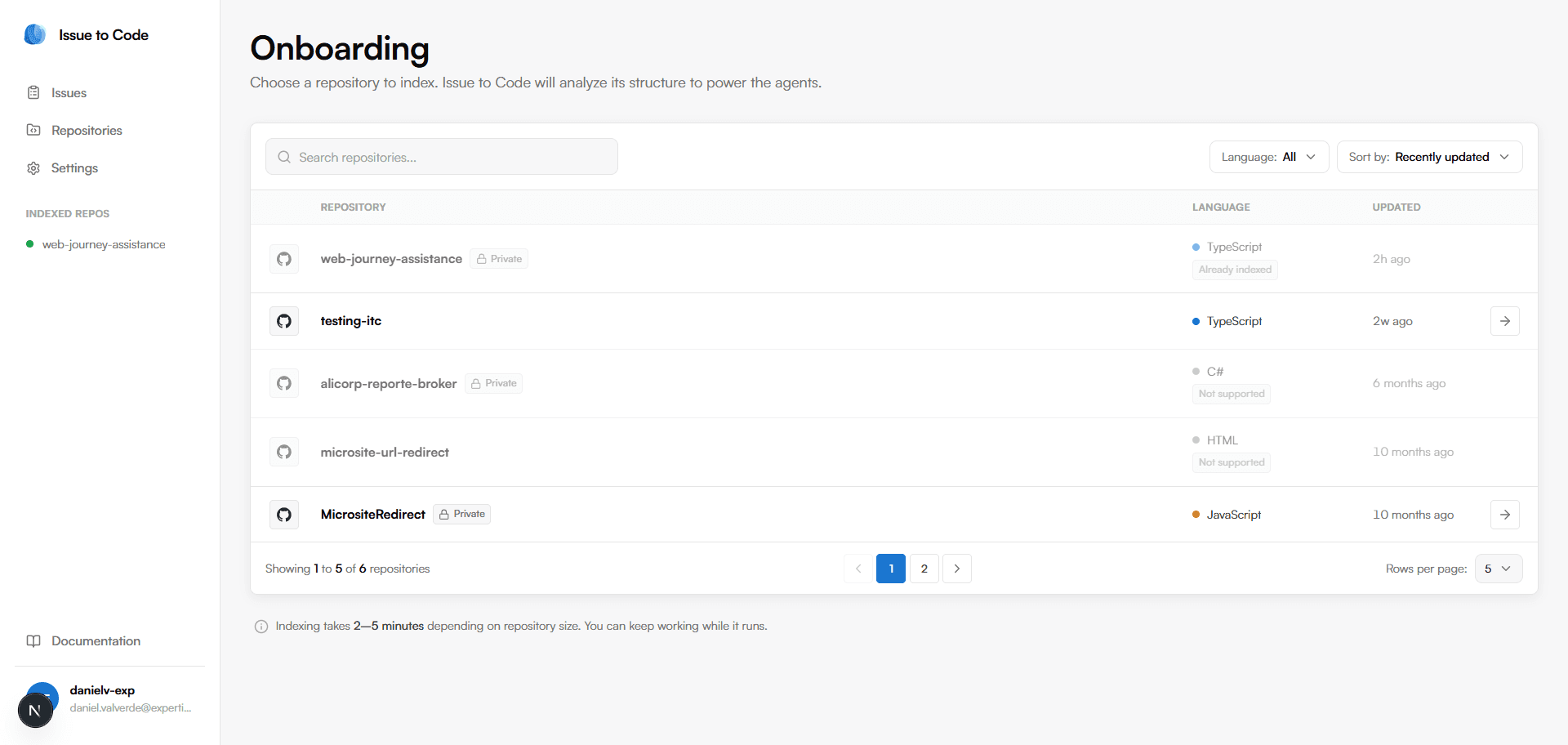Click the GitHub icon for web-journey-assistance
Screen dimensions: 1568x745
pyautogui.click(x=284, y=259)
